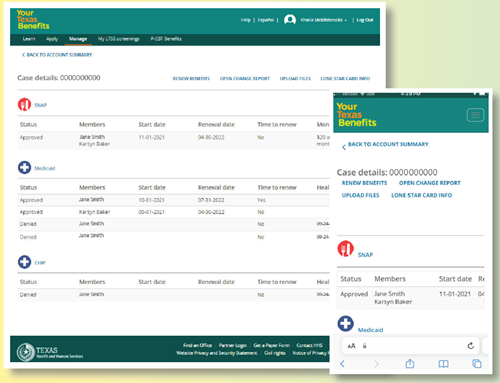Click Log Out in header

[365, 20]
